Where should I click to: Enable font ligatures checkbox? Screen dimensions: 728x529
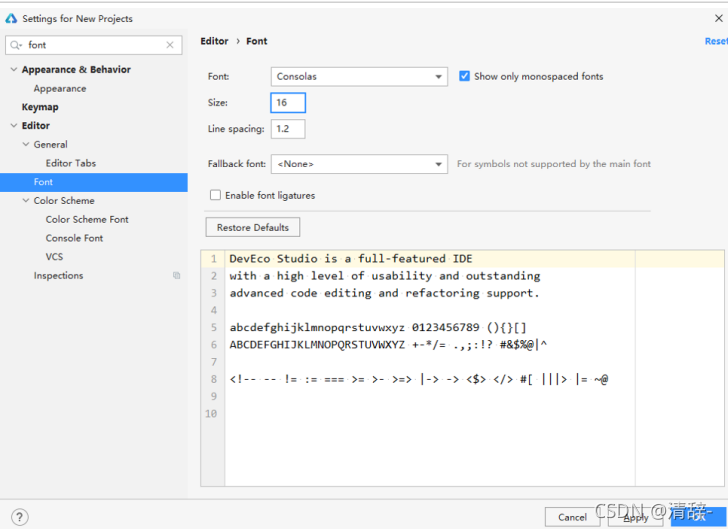click(x=215, y=195)
